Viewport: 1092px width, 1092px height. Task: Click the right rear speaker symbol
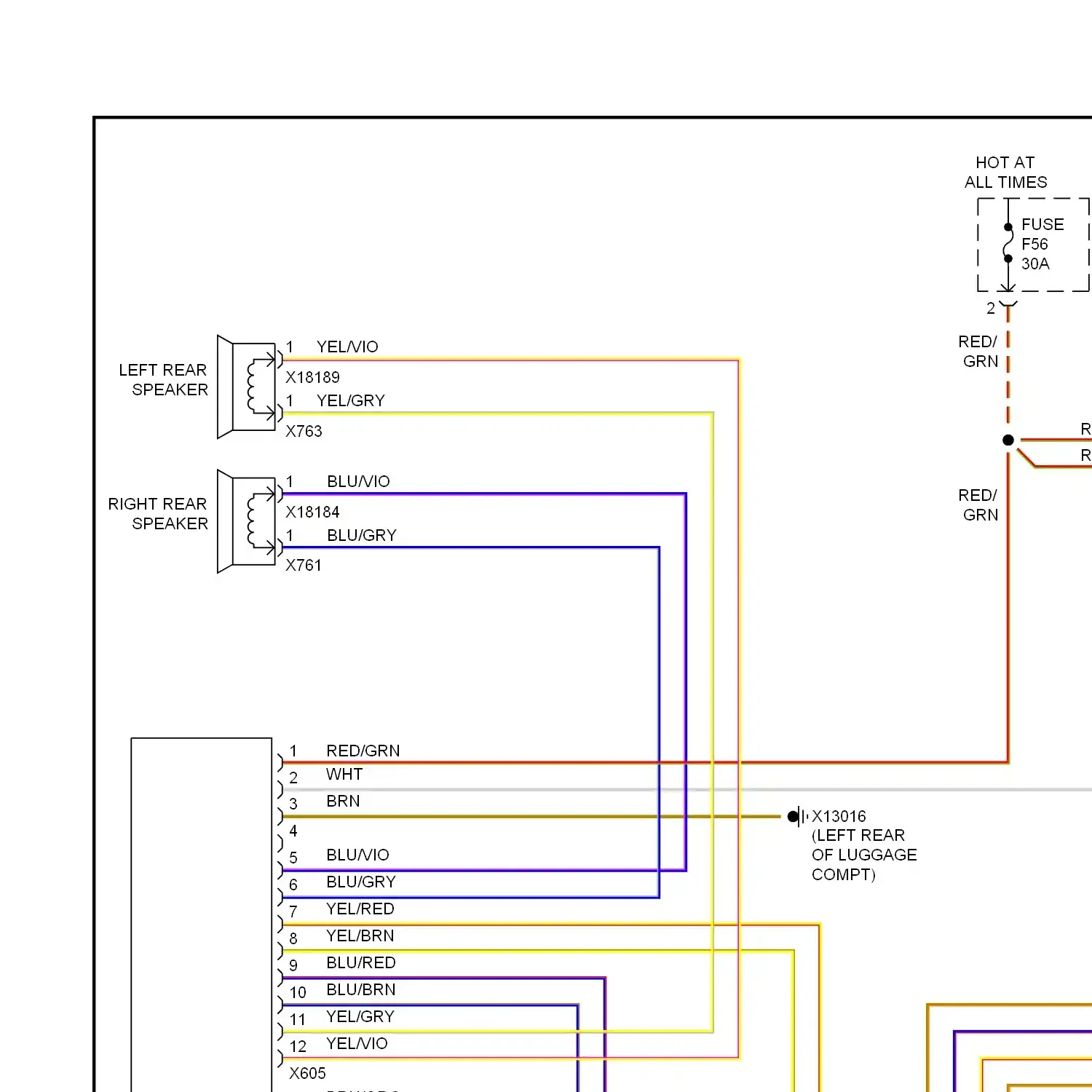pyautogui.click(x=247, y=521)
